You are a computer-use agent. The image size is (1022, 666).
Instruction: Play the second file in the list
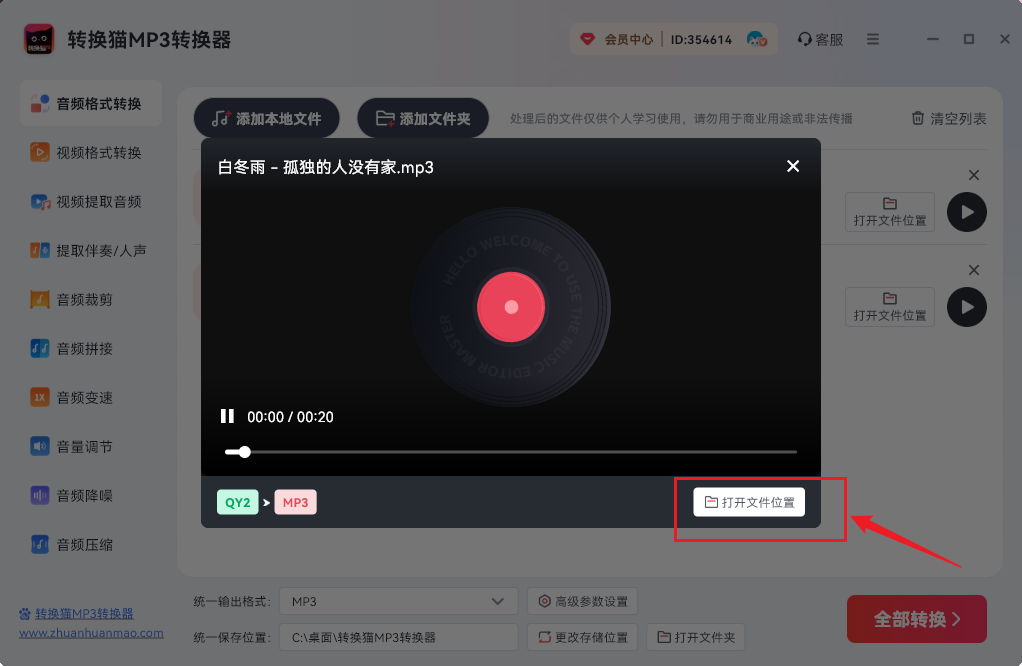pos(965,307)
